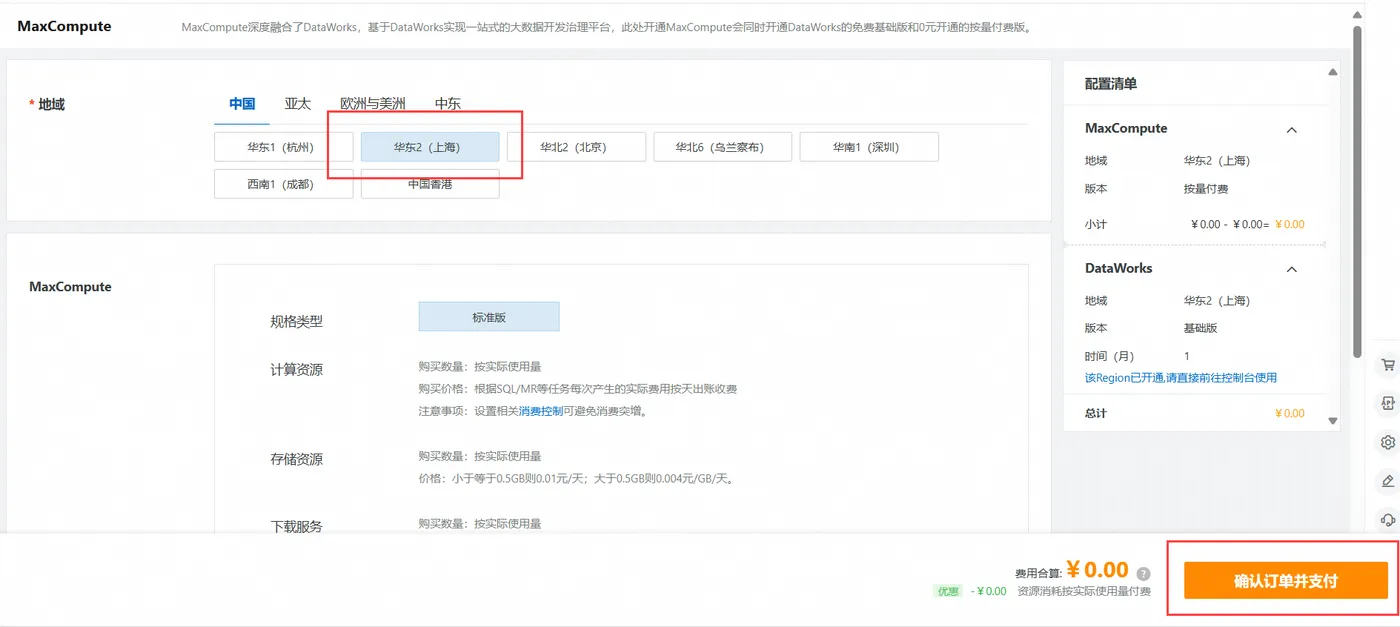Open the 该Region已开通,请直接前往控制台使用 link
Screen dimensions: 1400x627
1181,378
